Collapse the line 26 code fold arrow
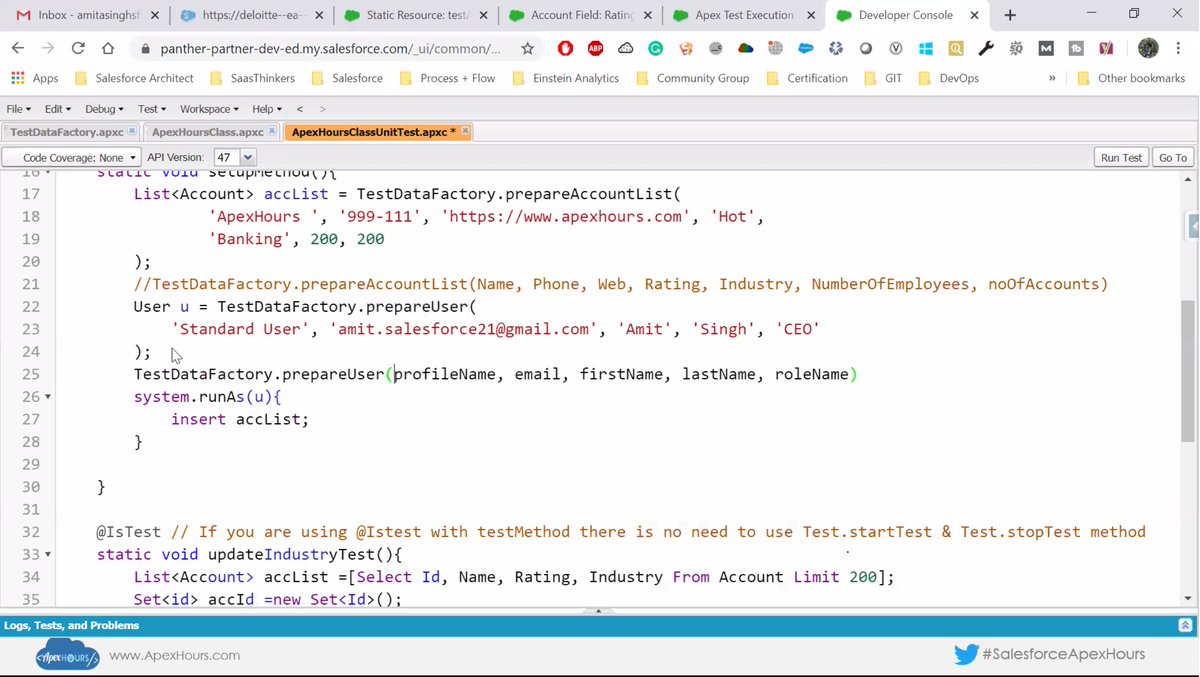Image resolution: width=1200 pixels, height=677 pixels. [x=47, y=397]
